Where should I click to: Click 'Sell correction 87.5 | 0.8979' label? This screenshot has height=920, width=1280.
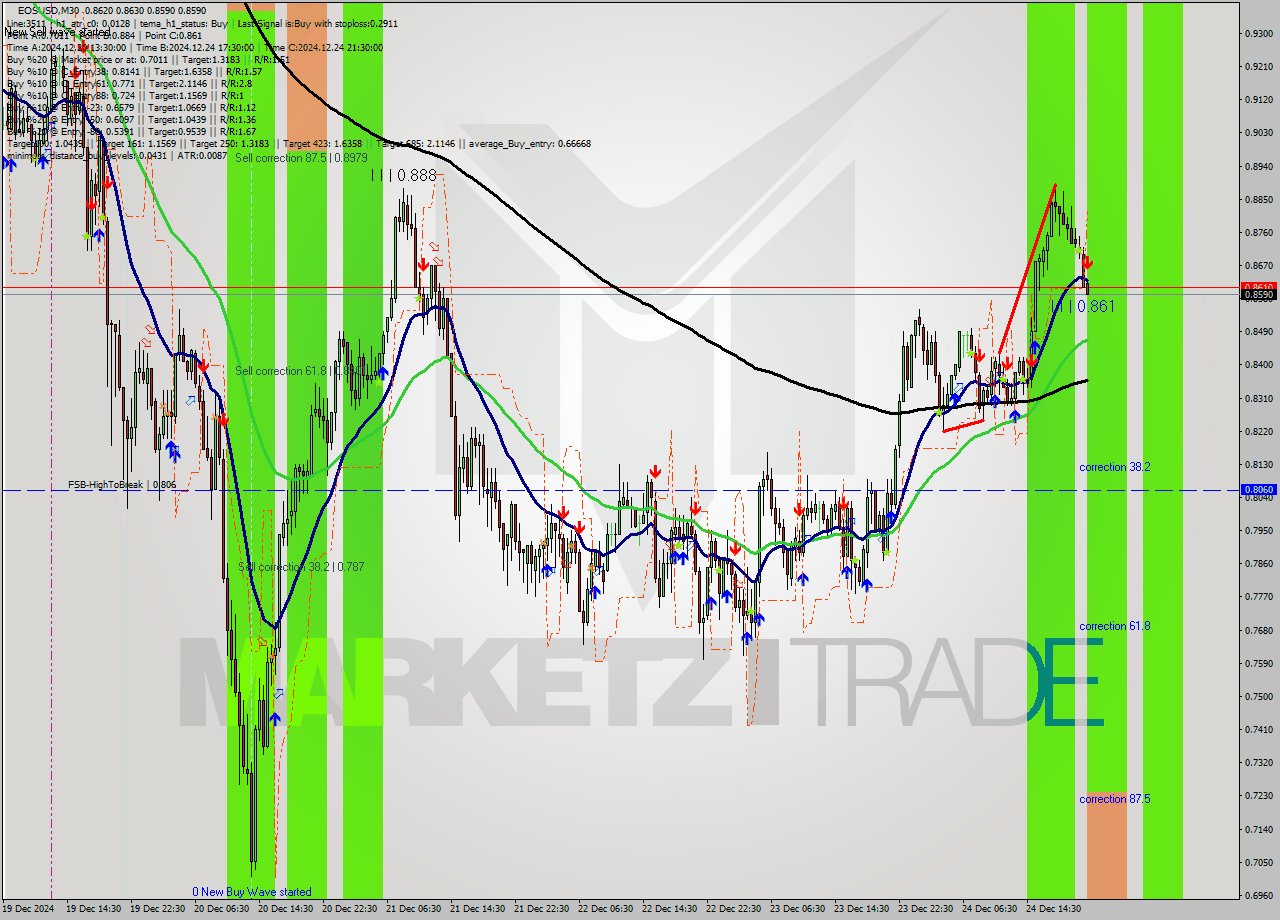coord(301,158)
